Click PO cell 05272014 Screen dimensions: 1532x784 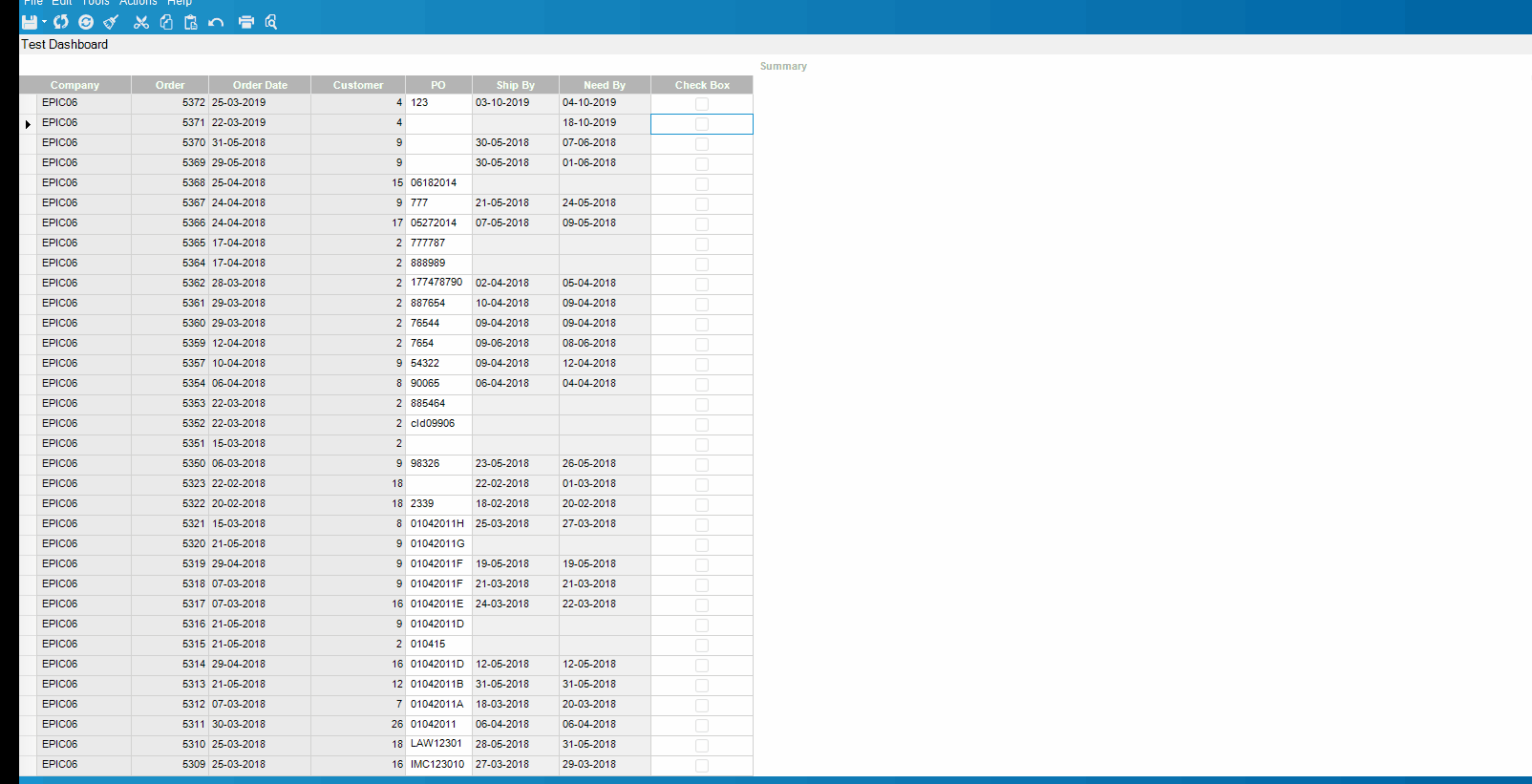pos(438,223)
